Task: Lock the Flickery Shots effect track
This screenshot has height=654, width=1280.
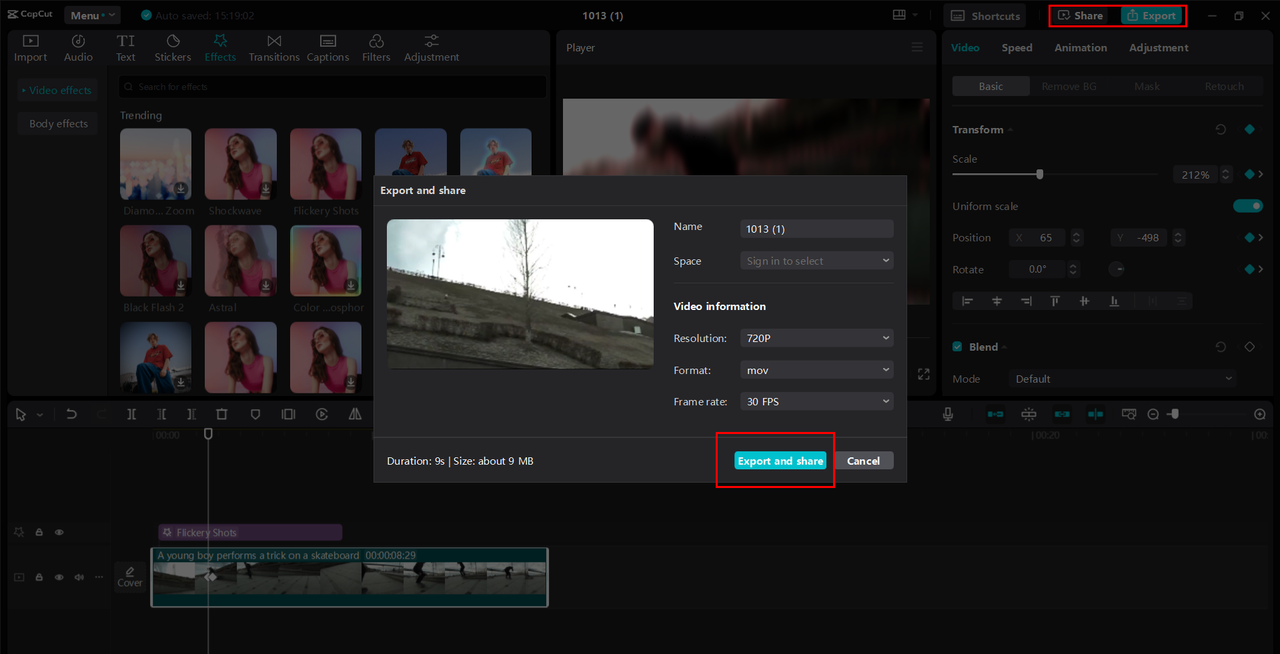Action: point(39,533)
